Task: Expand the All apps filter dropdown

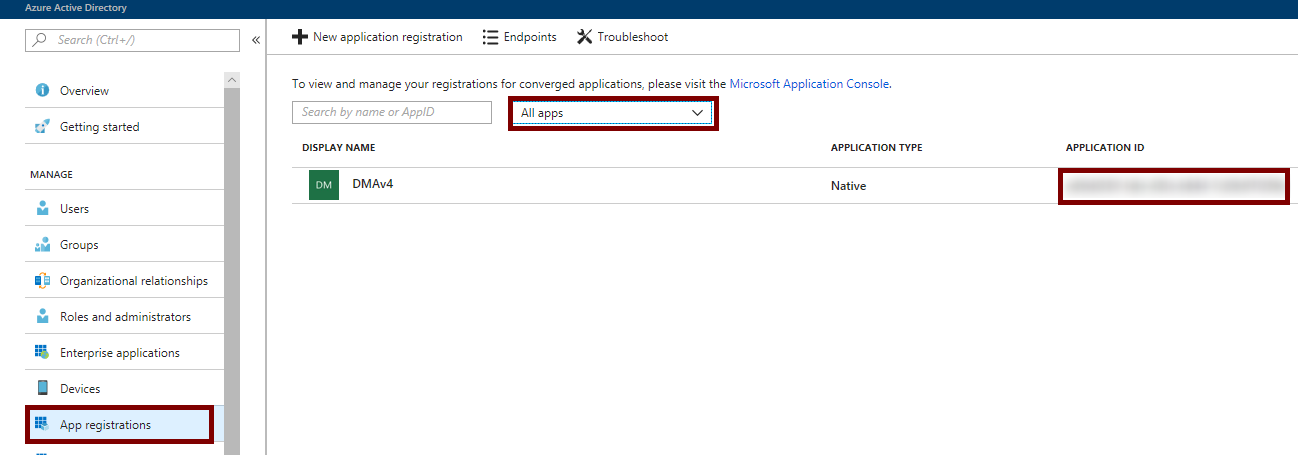Action: 613,113
